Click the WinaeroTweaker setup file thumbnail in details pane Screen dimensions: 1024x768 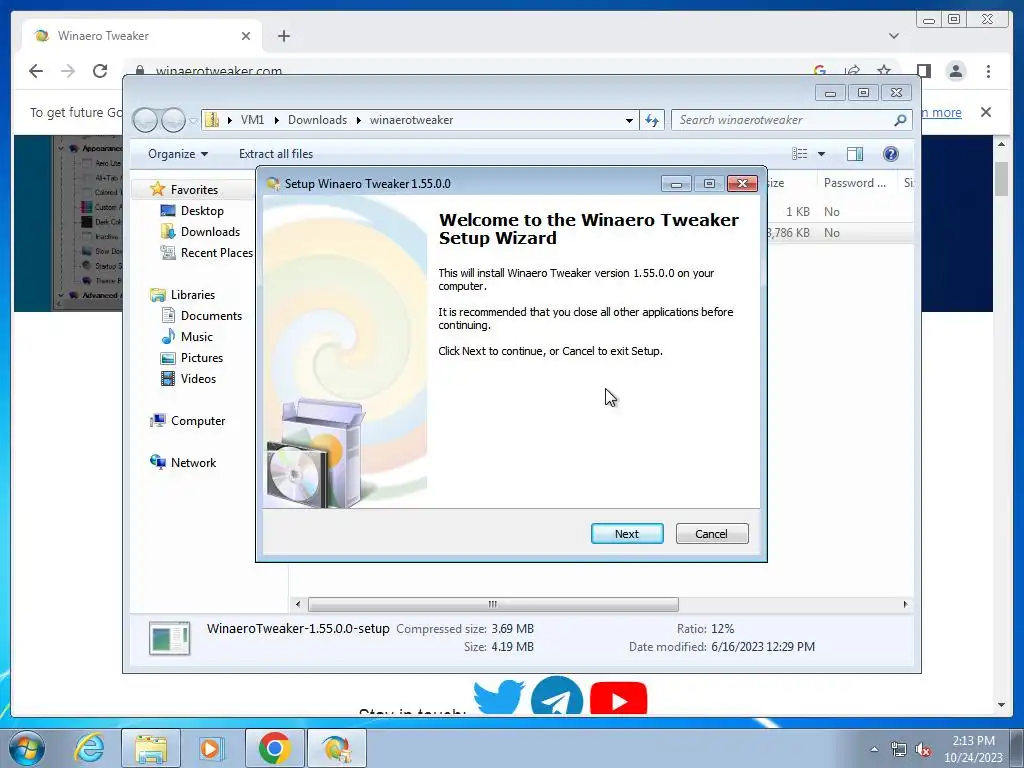tap(169, 638)
